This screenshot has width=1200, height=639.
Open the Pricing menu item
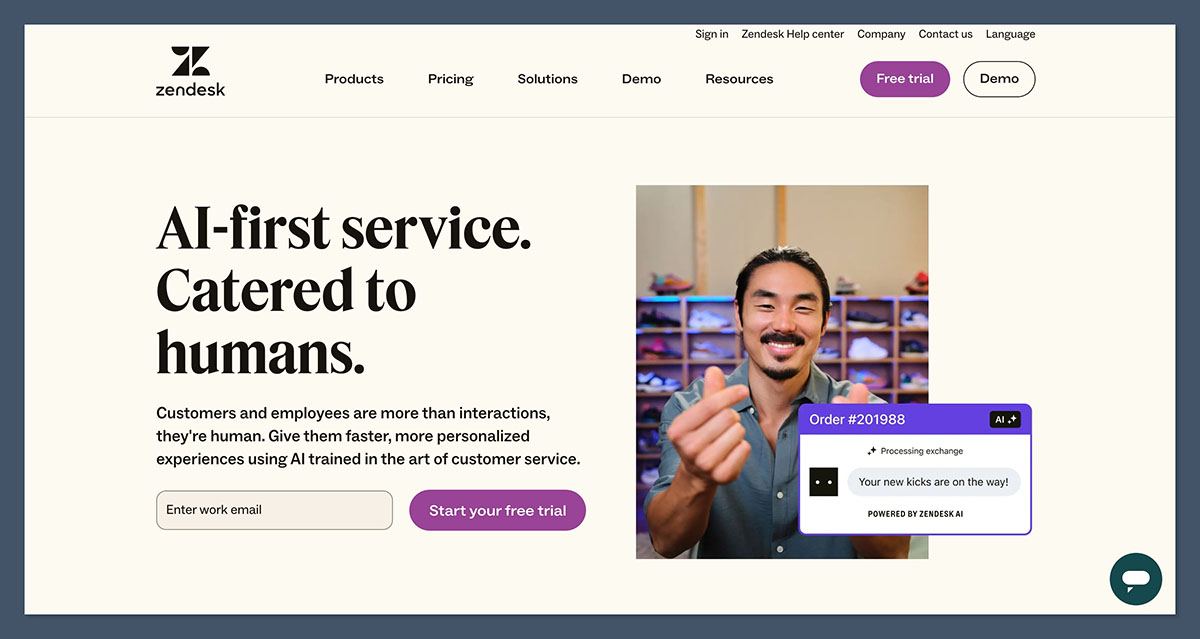(x=451, y=79)
